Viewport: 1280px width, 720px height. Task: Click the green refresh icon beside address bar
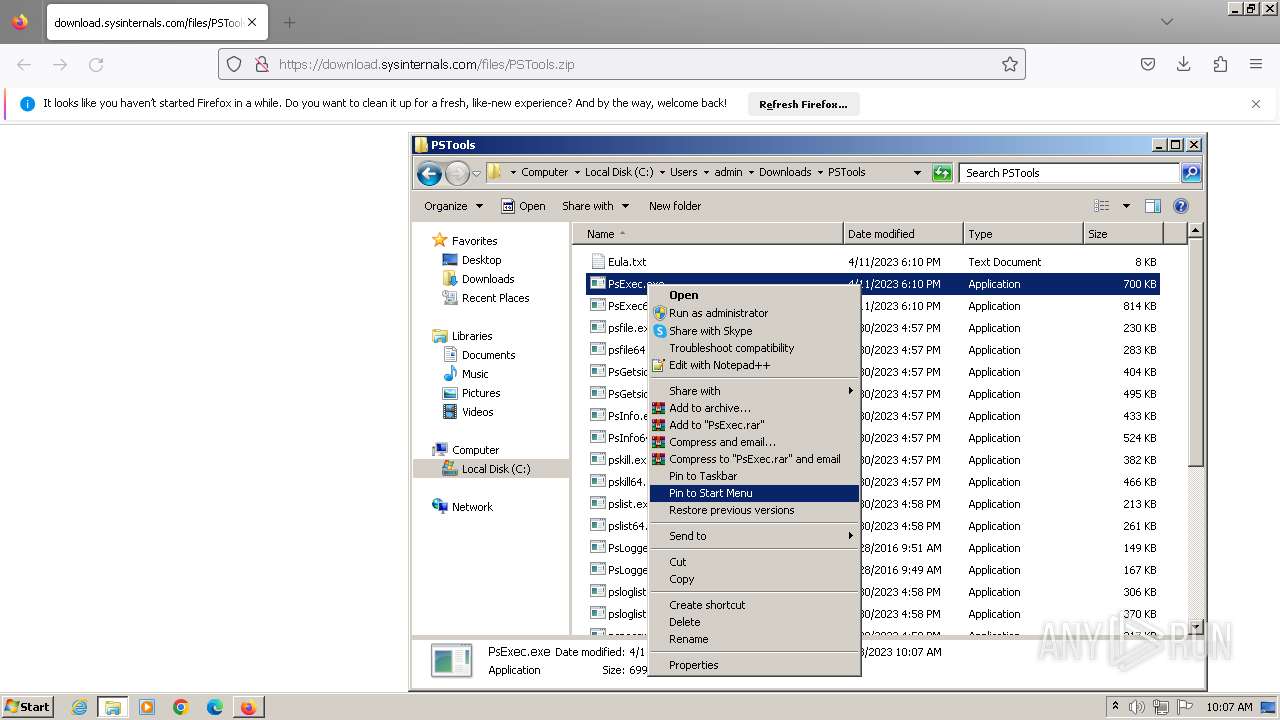point(942,173)
